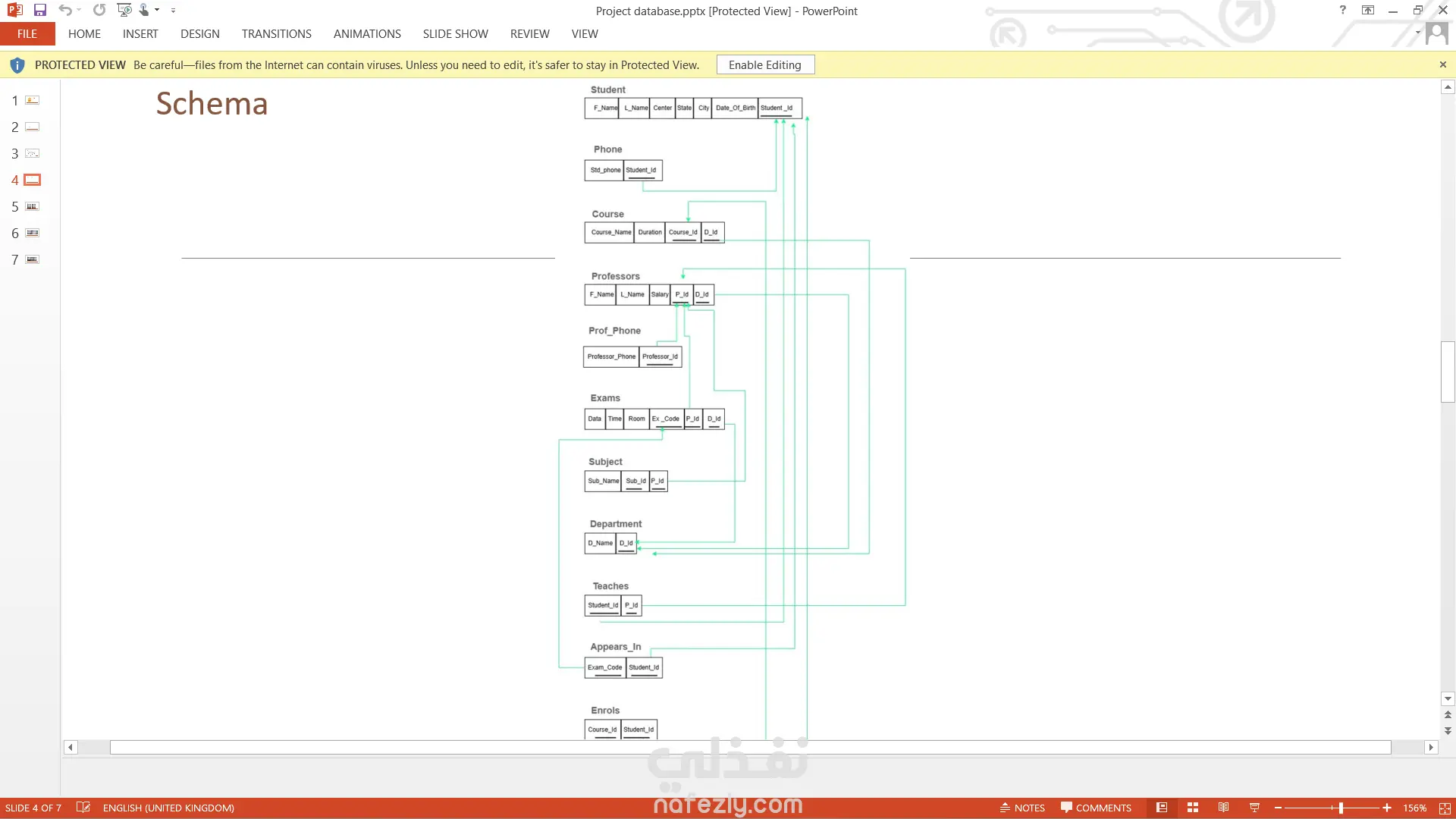Click the PowerPoint app icon
The image size is (1456, 819).
click(14, 11)
